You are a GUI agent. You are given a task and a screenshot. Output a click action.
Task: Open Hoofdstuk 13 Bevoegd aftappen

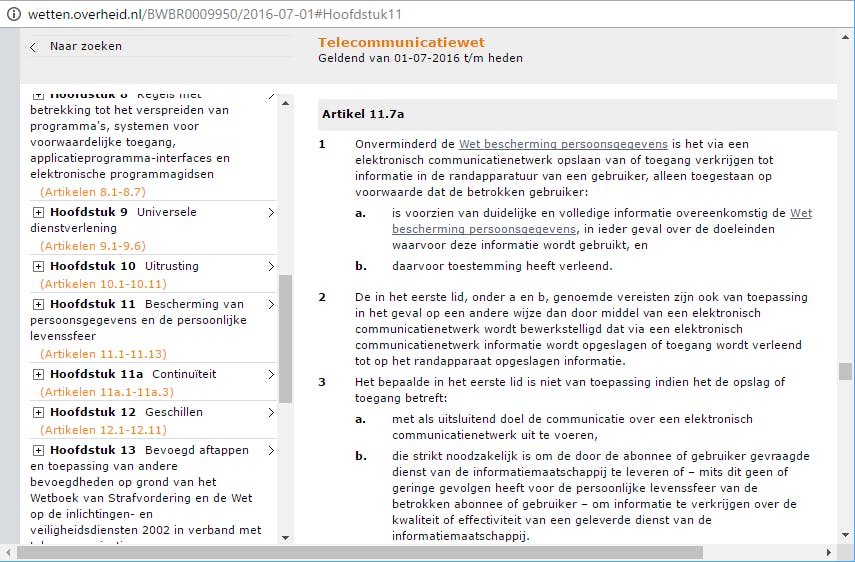(x=149, y=450)
